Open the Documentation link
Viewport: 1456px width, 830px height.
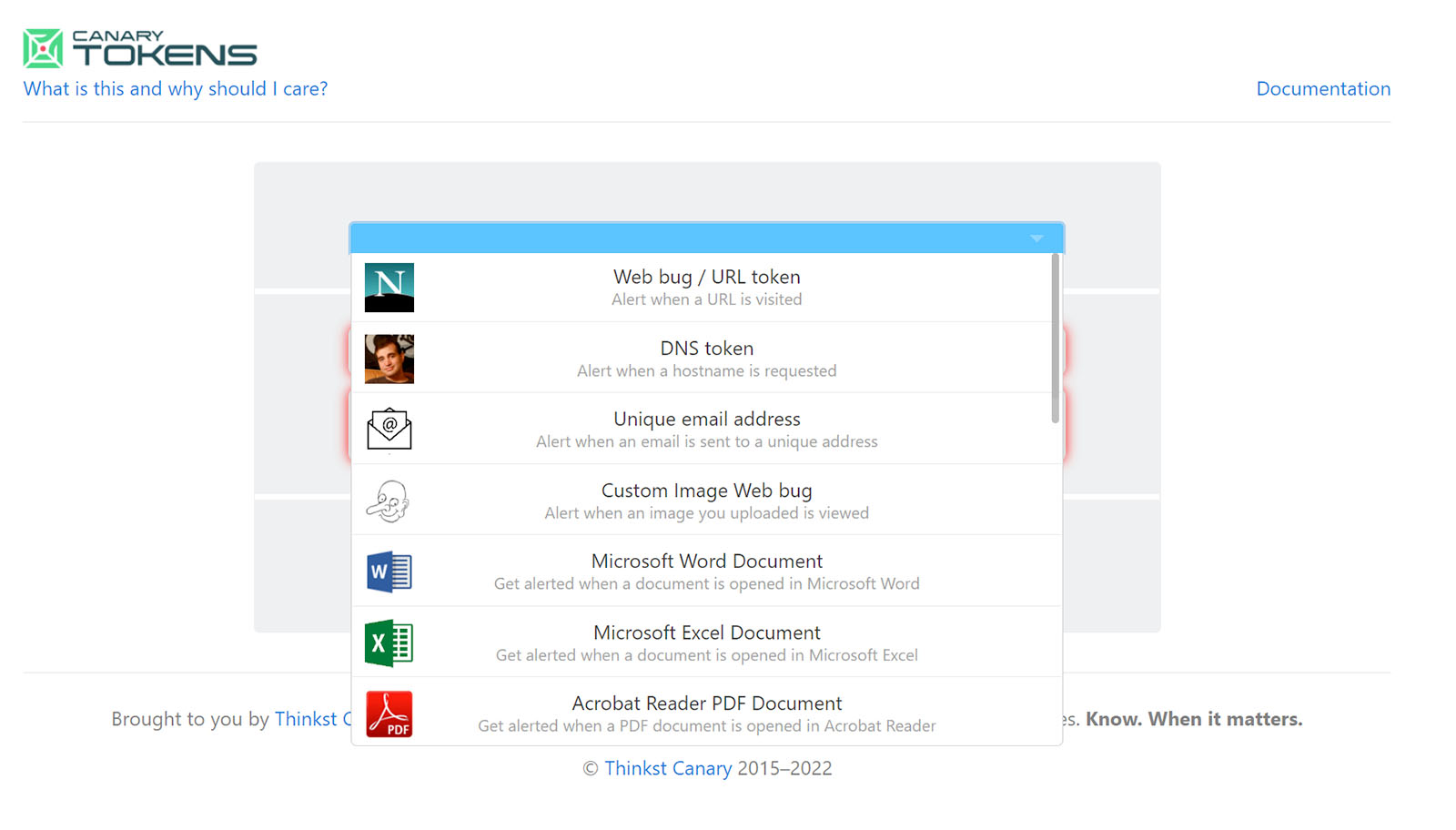pyautogui.click(x=1323, y=88)
